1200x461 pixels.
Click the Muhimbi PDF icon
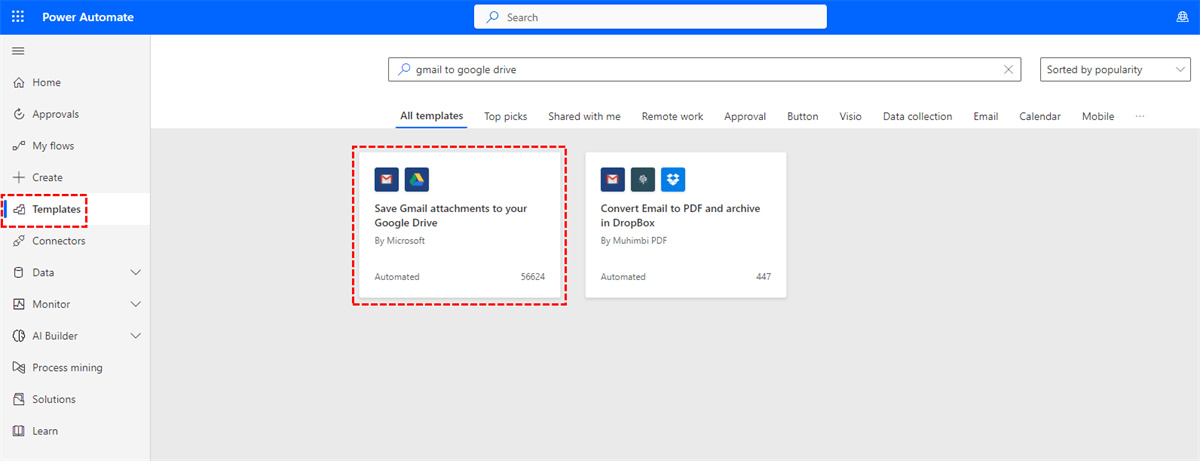tap(643, 179)
